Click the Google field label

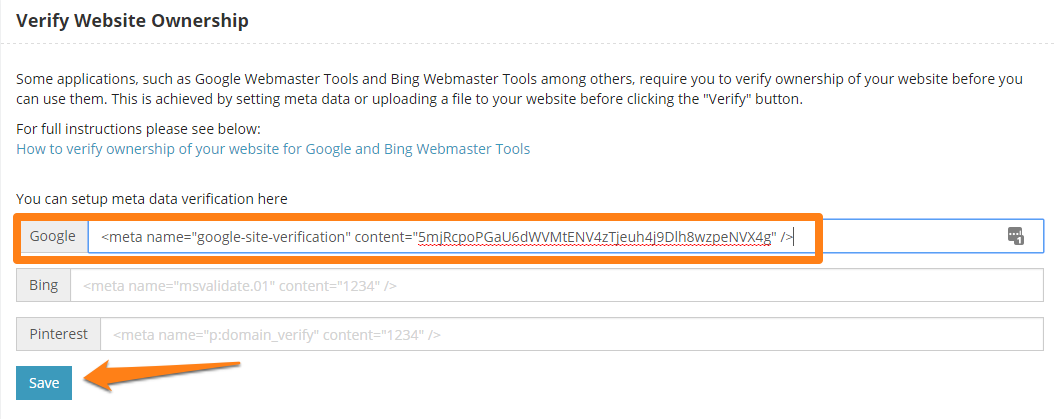tap(52, 237)
